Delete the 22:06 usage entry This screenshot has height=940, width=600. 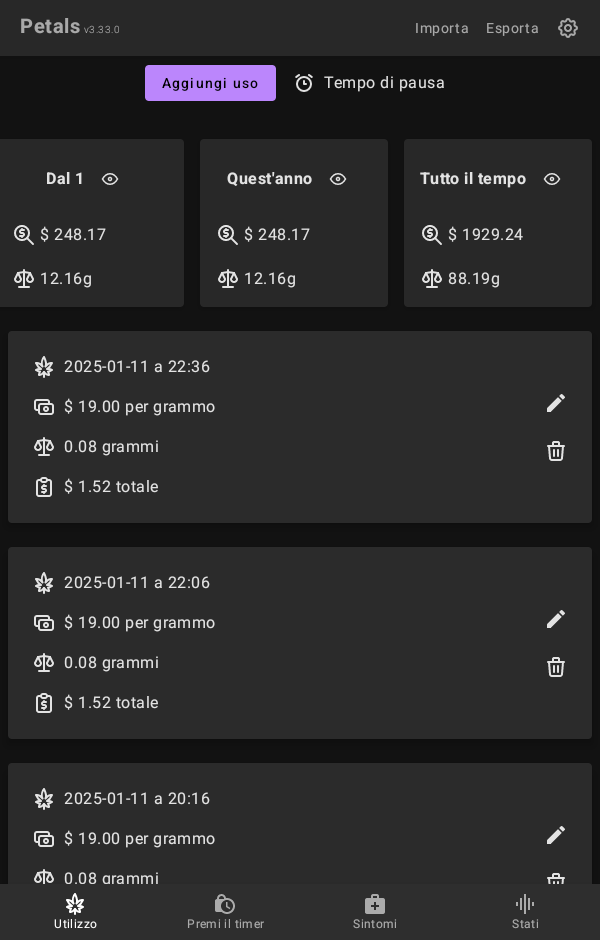click(556, 667)
